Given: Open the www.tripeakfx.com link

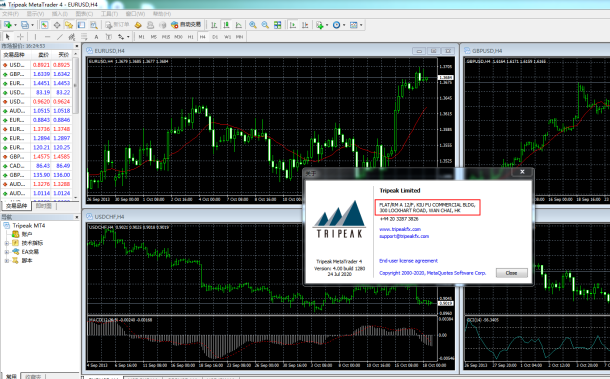Looking at the screenshot, I should point(400,229).
